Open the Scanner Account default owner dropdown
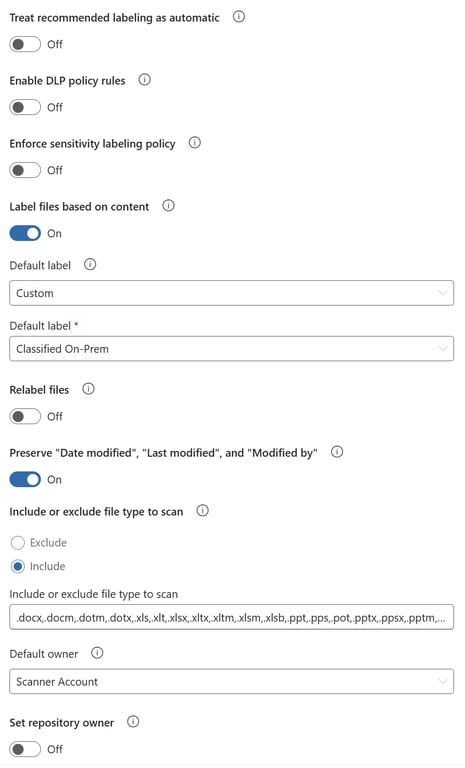 pos(231,681)
